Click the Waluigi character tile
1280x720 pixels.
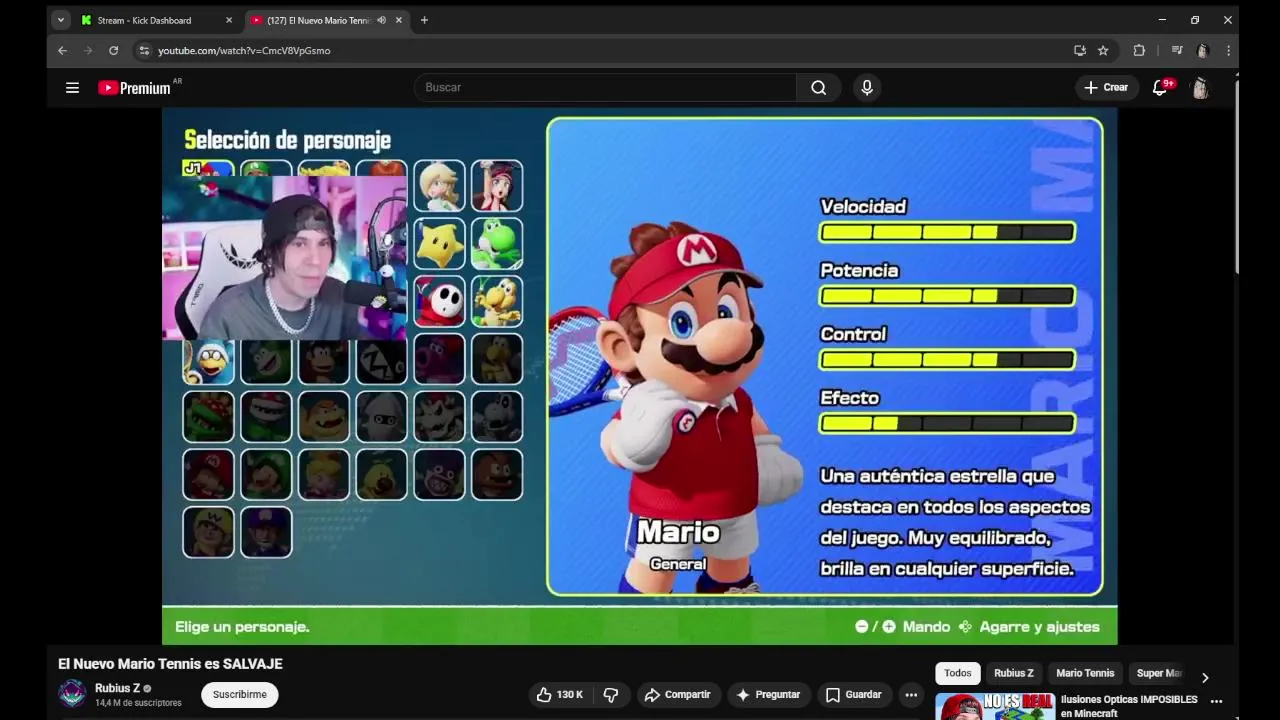pyautogui.click(x=266, y=532)
